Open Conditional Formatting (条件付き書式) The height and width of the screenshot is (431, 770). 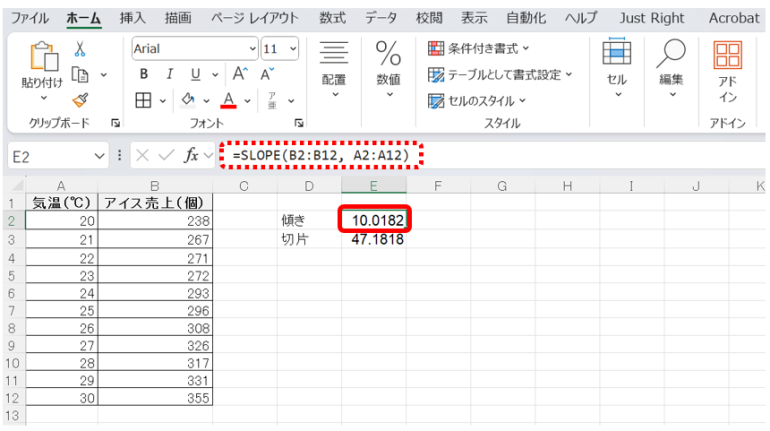coord(479,49)
